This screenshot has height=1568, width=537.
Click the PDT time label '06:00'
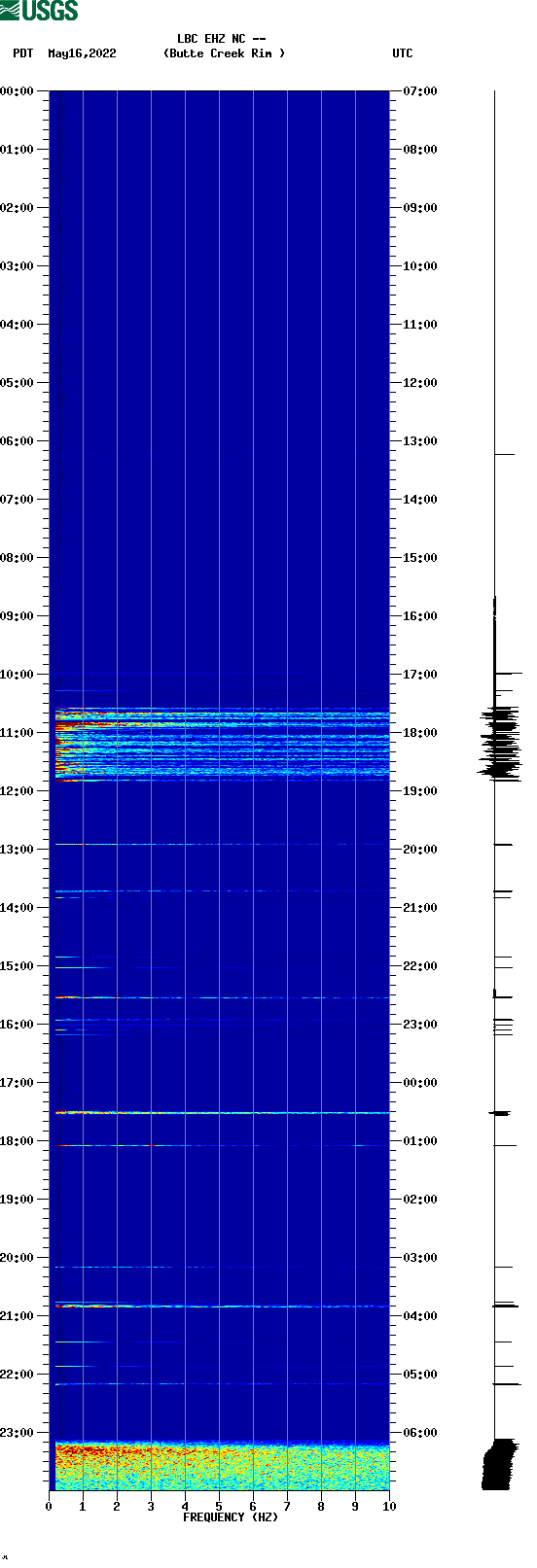(x=18, y=441)
